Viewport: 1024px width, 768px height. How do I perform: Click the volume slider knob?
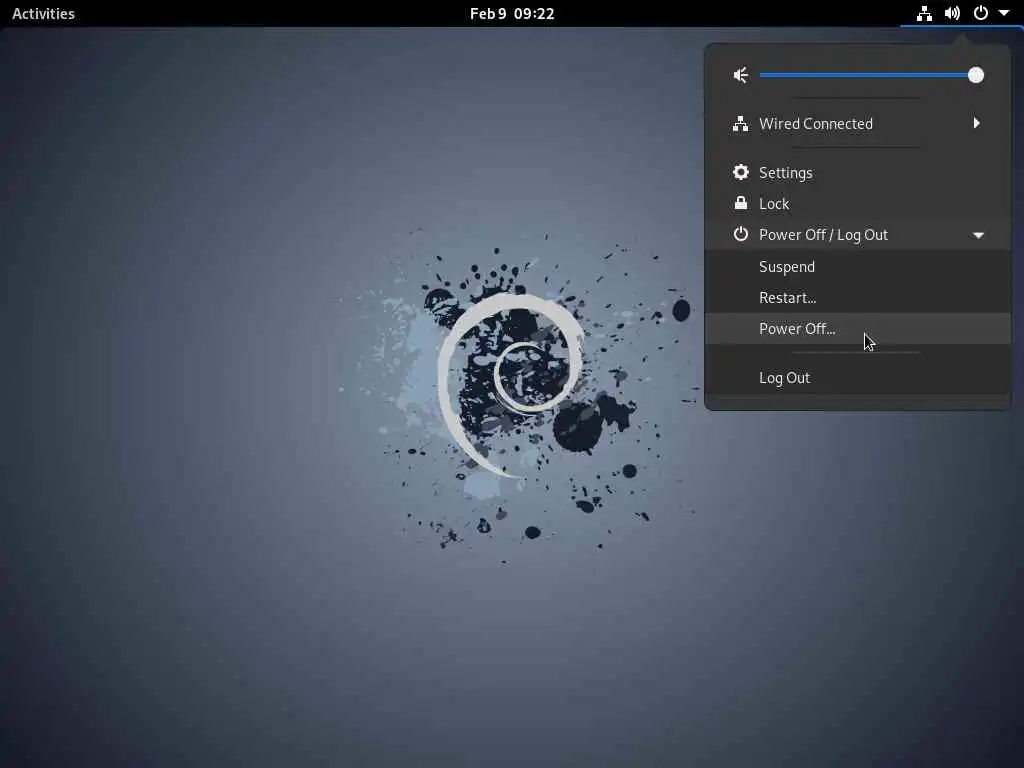[976, 75]
